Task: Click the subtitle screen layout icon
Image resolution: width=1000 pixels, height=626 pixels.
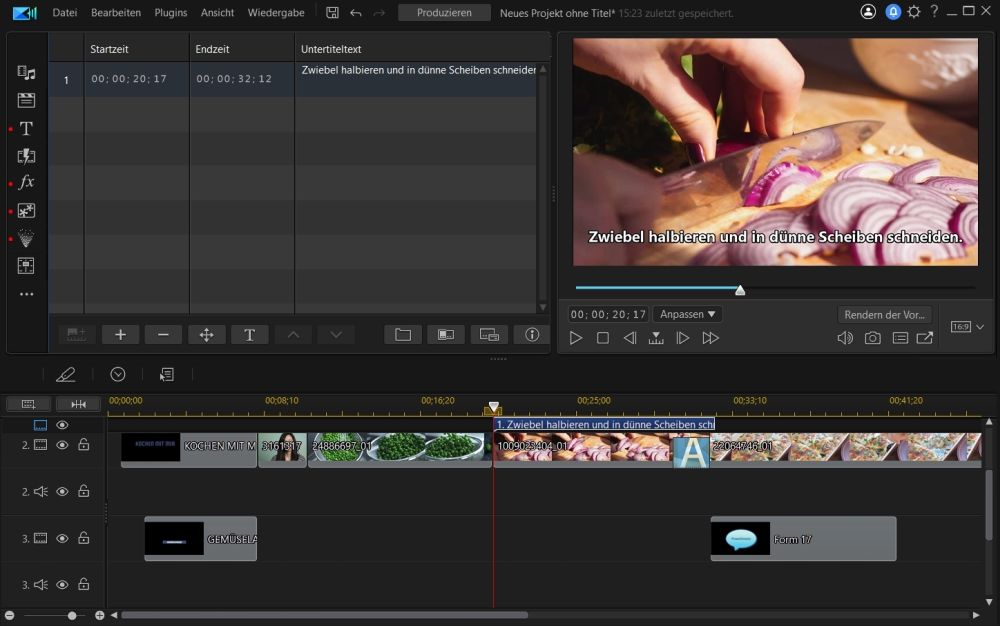Action: 489,335
